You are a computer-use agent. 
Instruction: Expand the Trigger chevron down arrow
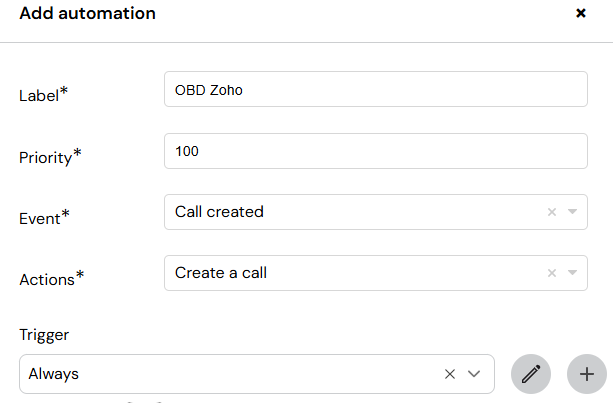474,374
